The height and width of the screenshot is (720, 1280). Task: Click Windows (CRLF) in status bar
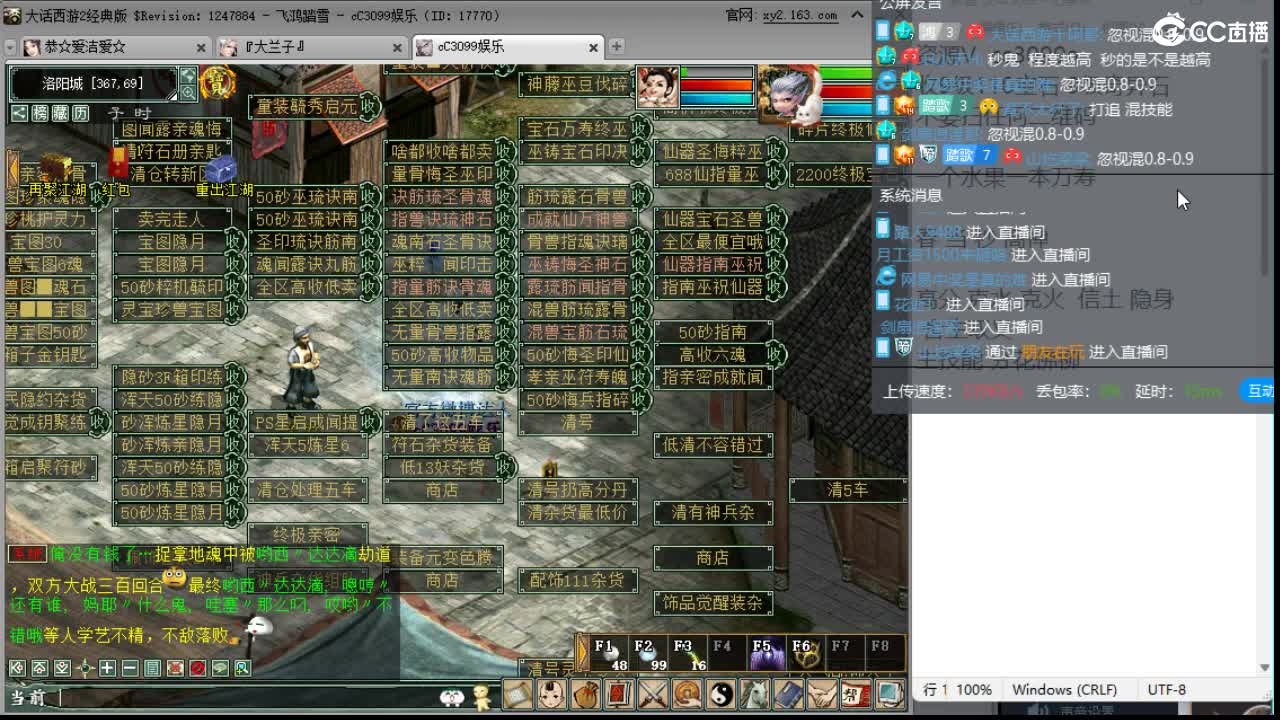(1064, 689)
